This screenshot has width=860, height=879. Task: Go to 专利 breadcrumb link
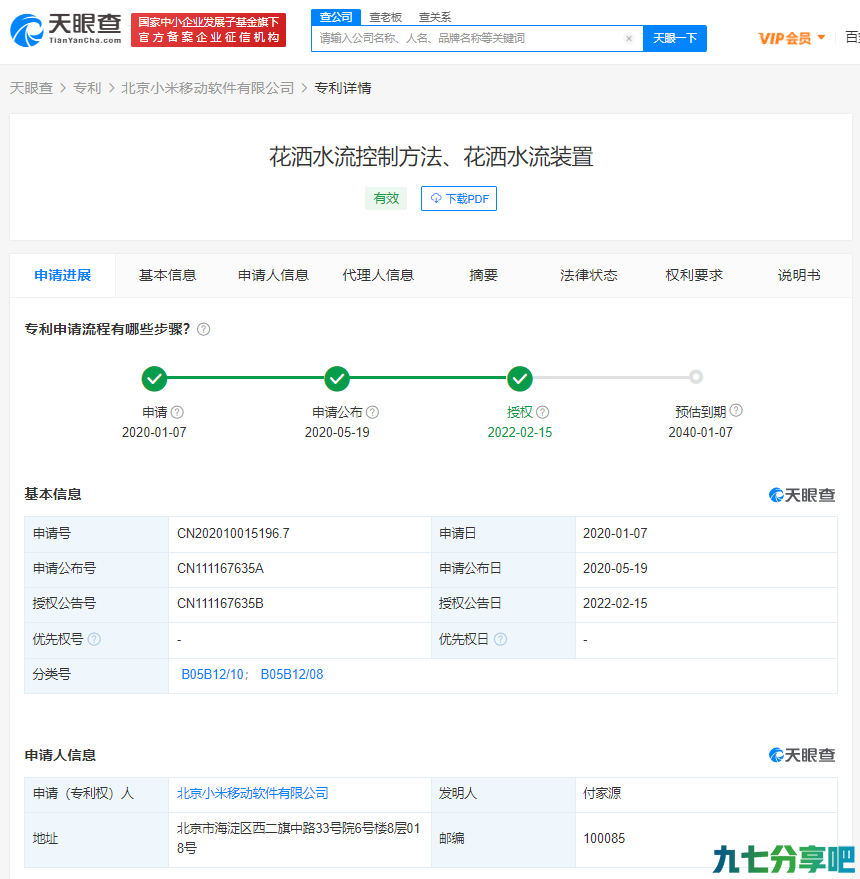pos(87,88)
